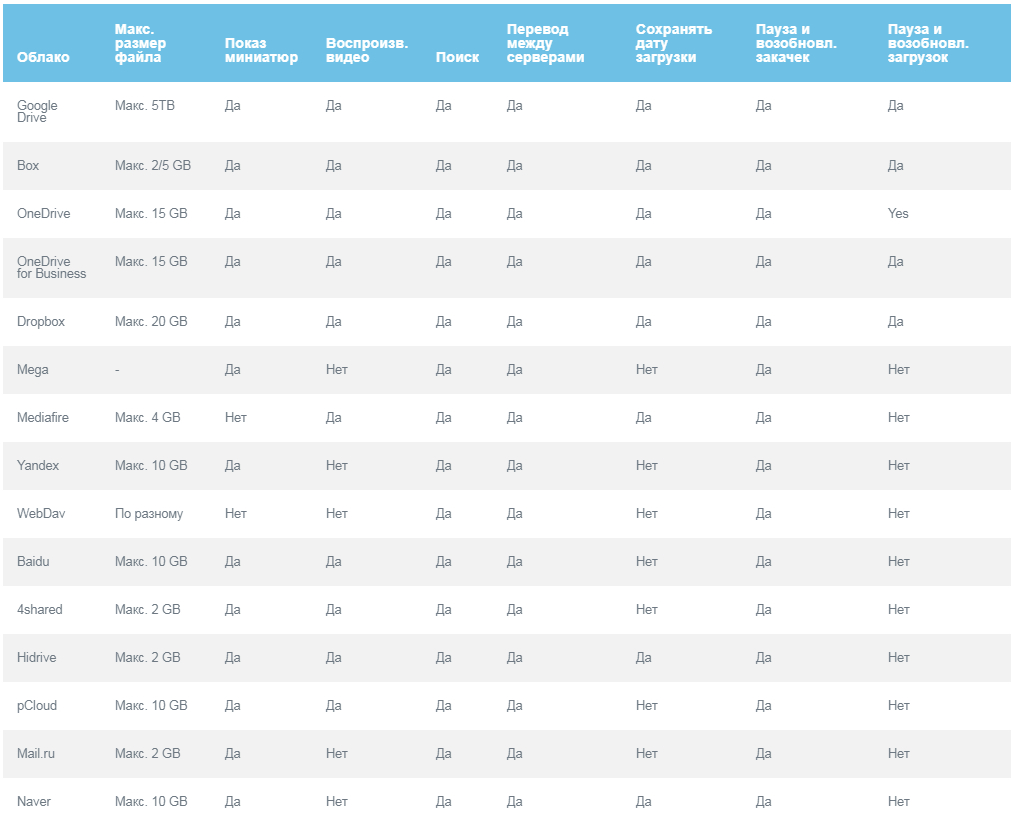
Task: Click the "Макс. 5TB" cell
Action: coord(145,105)
